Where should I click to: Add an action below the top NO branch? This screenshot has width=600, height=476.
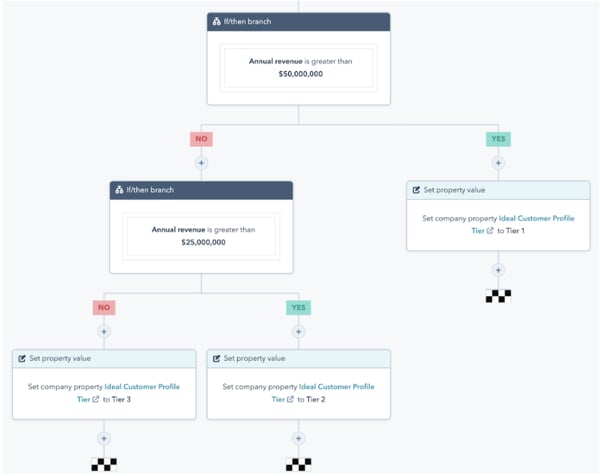tap(201, 162)
